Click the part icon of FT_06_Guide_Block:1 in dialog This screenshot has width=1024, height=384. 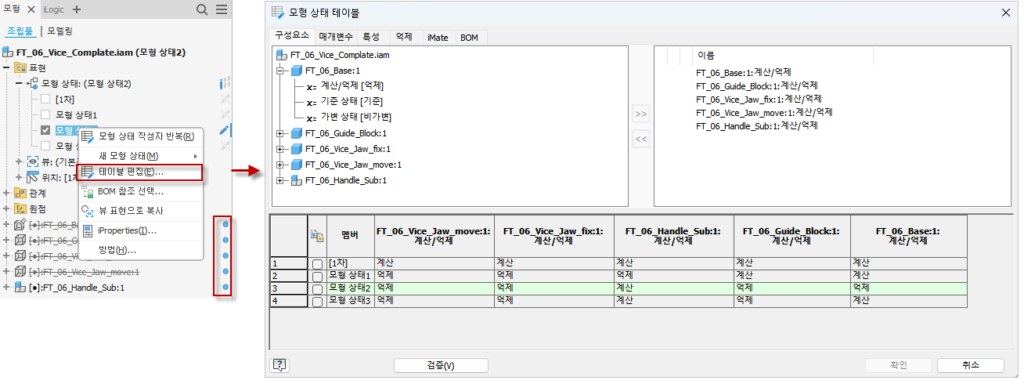point(295,133)
